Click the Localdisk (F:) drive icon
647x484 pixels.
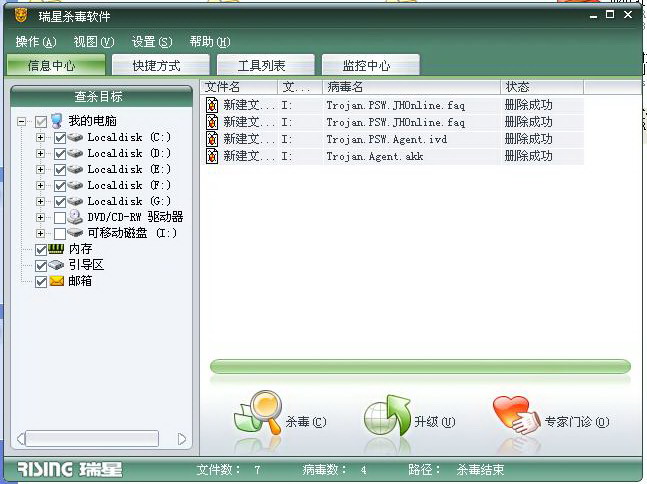(x=75, y=185)
